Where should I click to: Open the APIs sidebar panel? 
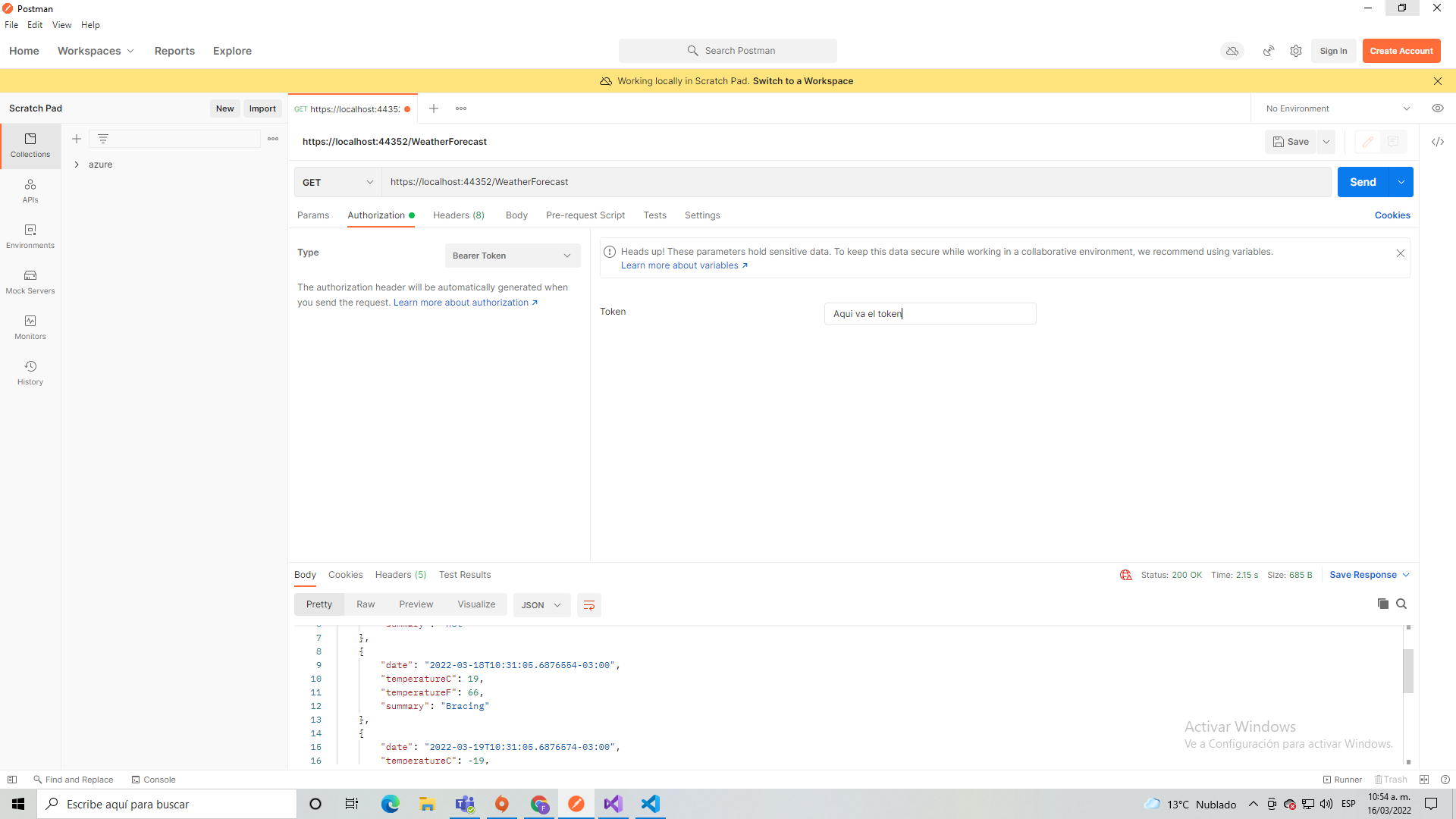tap(30, 190)
